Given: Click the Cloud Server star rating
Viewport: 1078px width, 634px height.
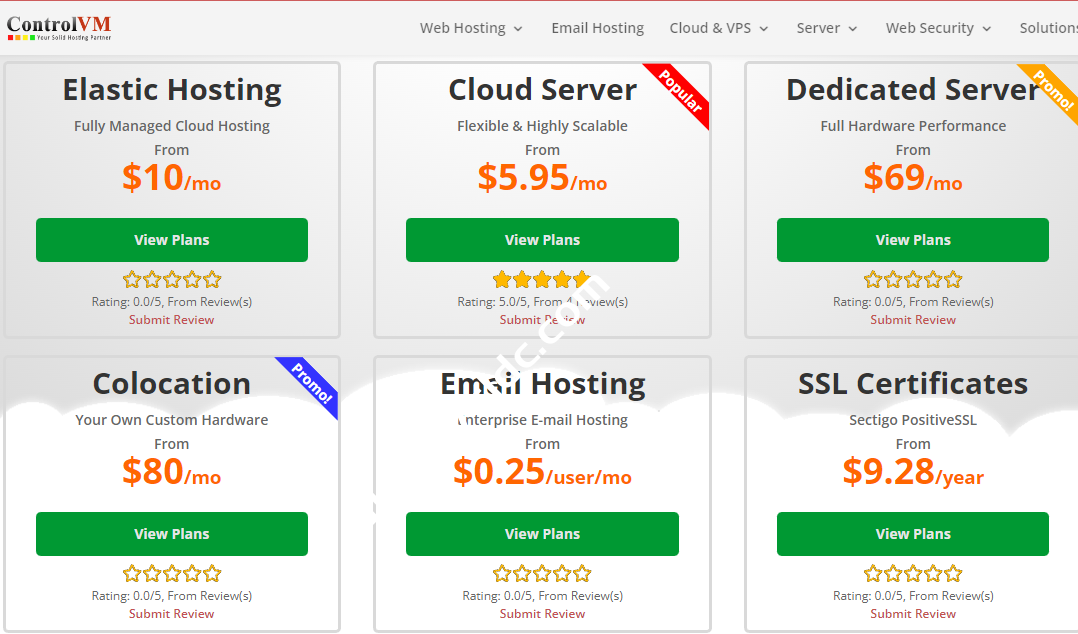Looking at the screenshot, I should [541, 280].
